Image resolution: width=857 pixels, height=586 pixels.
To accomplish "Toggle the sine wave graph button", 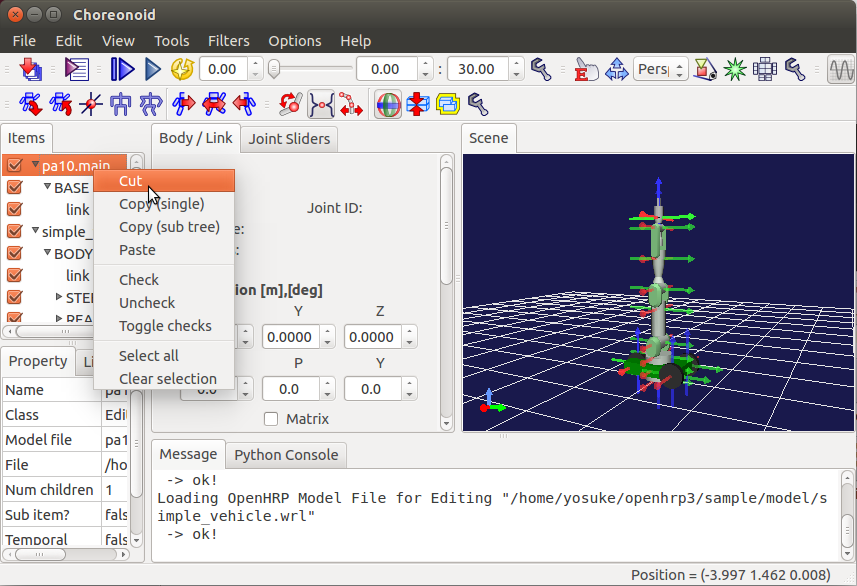I will [841, 69].
